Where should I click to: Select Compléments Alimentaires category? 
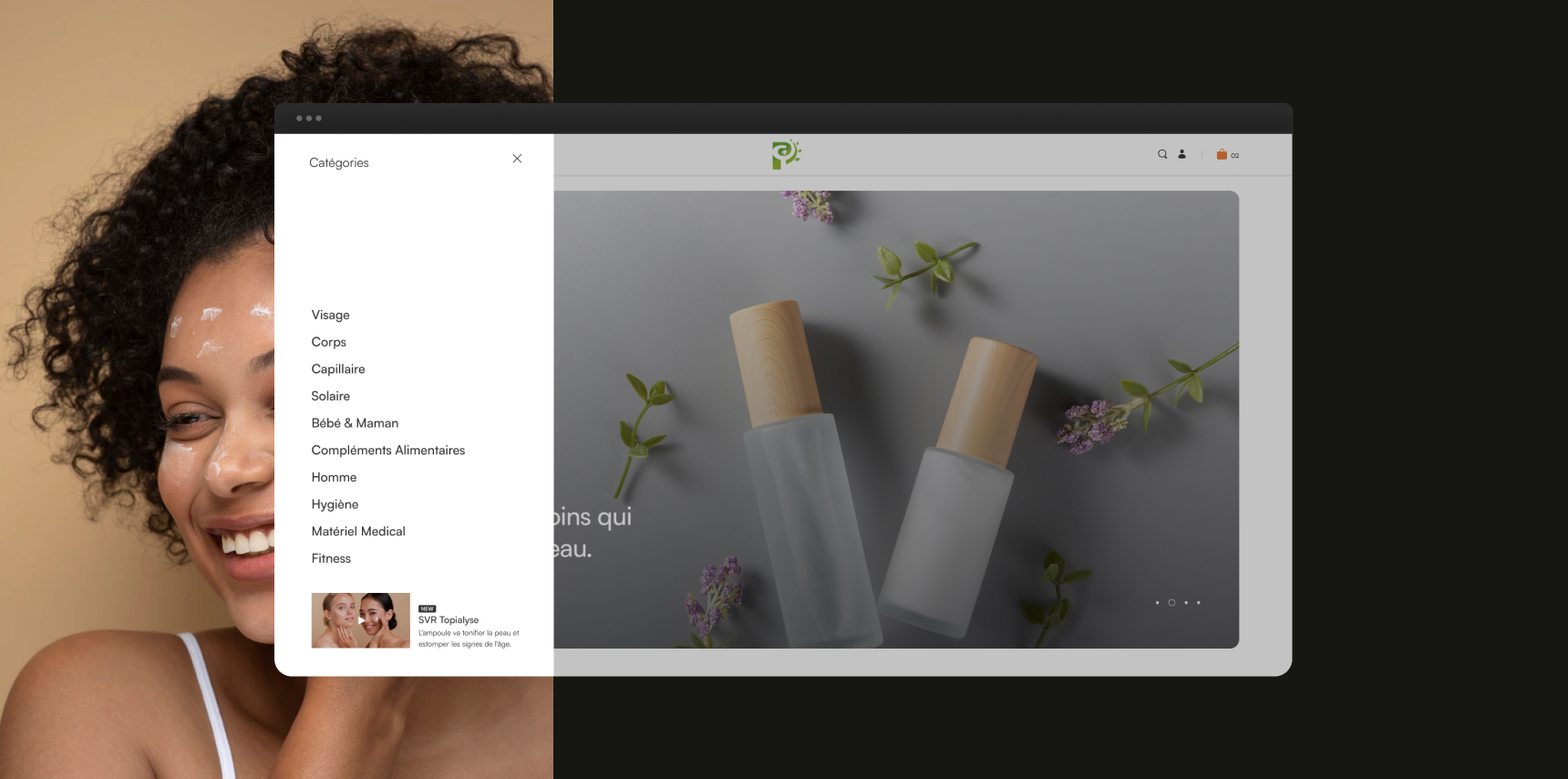pyautogui.click(x=388, y=450)
